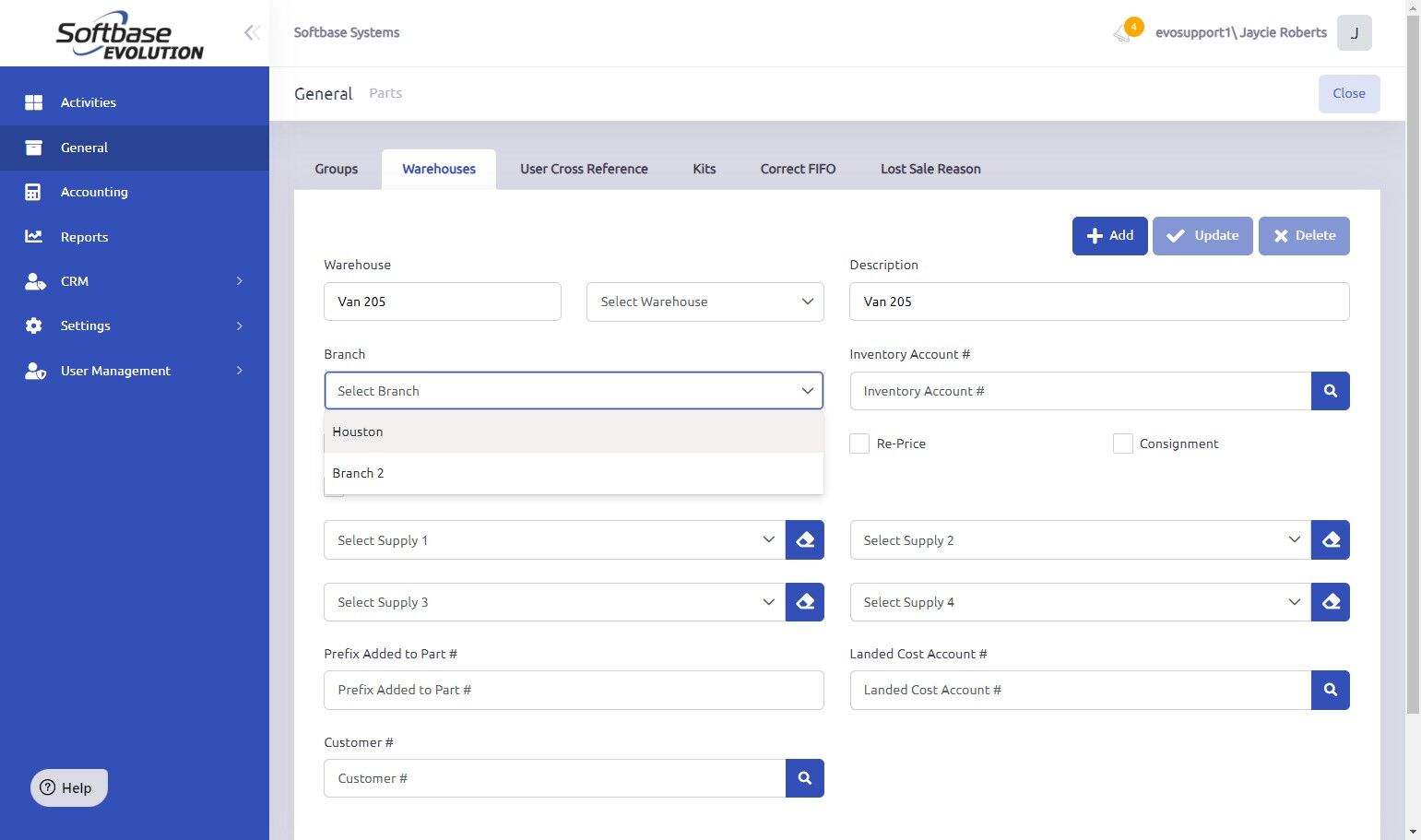Clear Supply 4 with eraser icon

point(1330,602)
